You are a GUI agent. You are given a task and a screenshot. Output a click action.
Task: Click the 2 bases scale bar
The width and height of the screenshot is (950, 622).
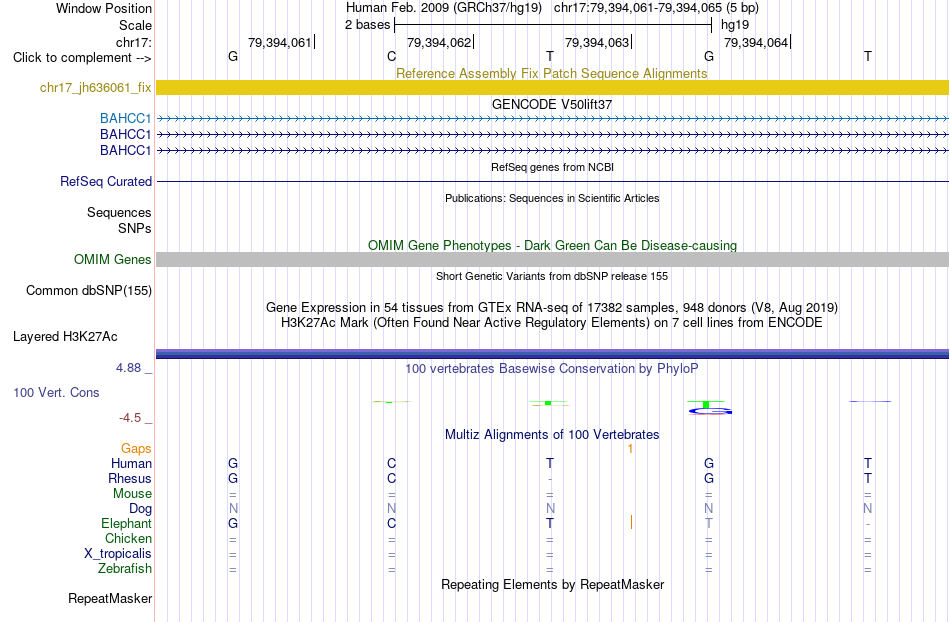click(553, 25)
